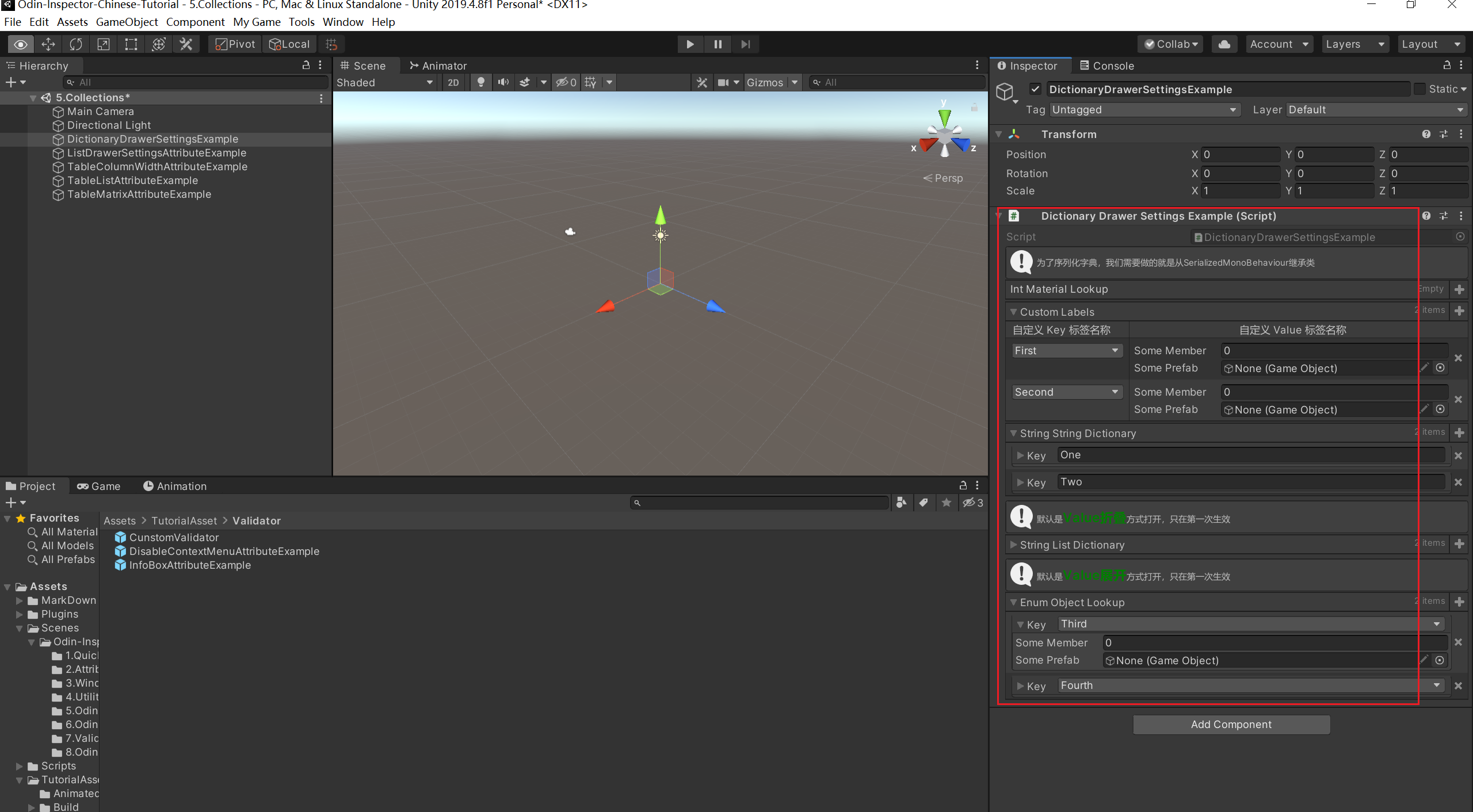Click Position X input field

click(x=1241, y=154)
